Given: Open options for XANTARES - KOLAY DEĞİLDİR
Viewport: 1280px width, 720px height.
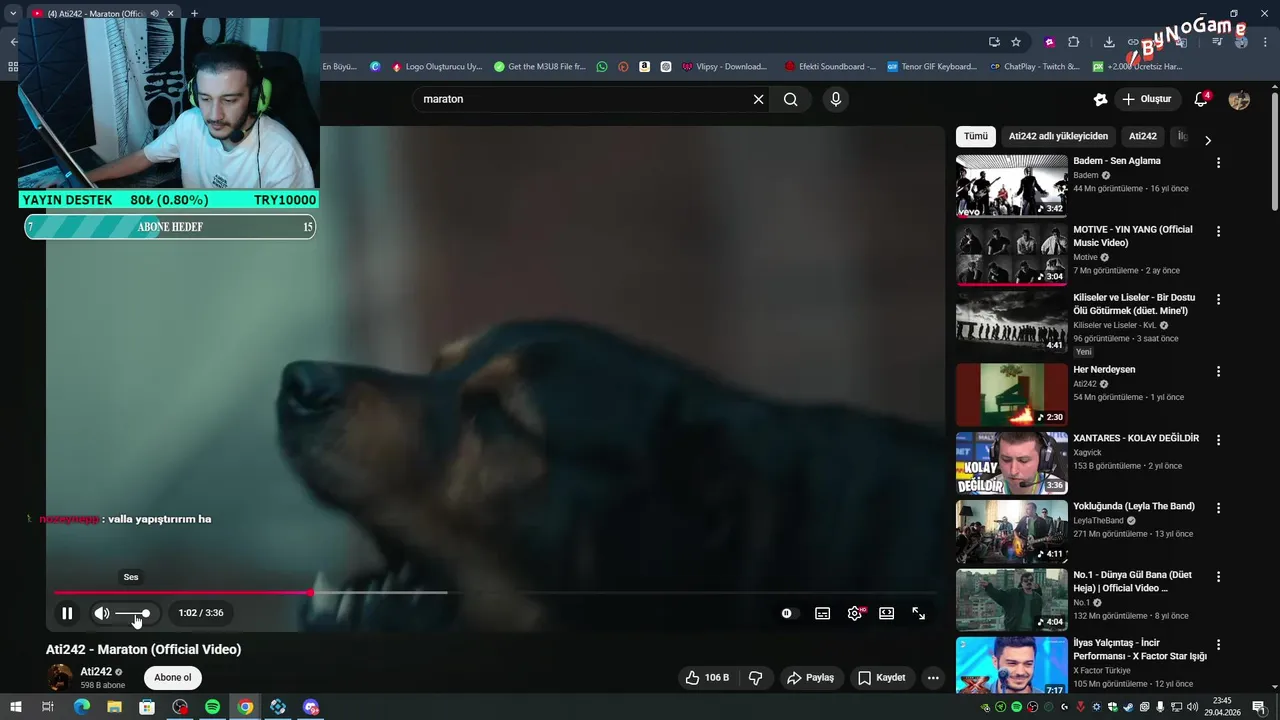Looking at the screenshot, I should tap(1218, 440).
